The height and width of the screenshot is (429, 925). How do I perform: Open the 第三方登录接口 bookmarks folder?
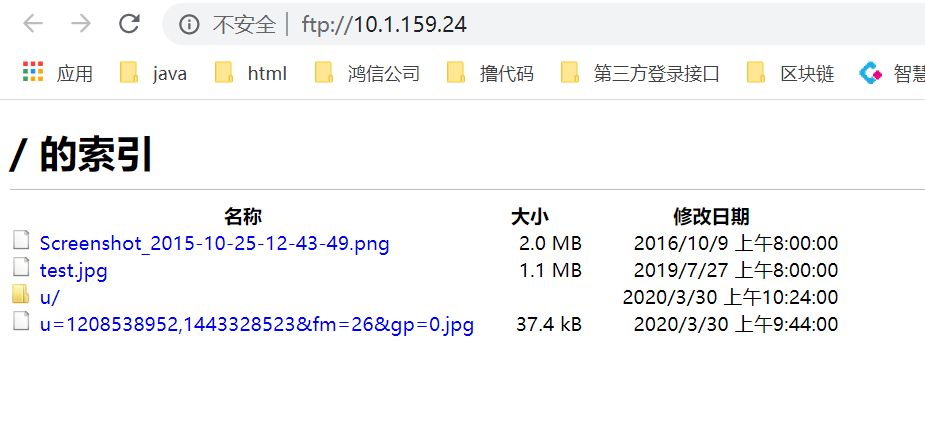[640, 73]
